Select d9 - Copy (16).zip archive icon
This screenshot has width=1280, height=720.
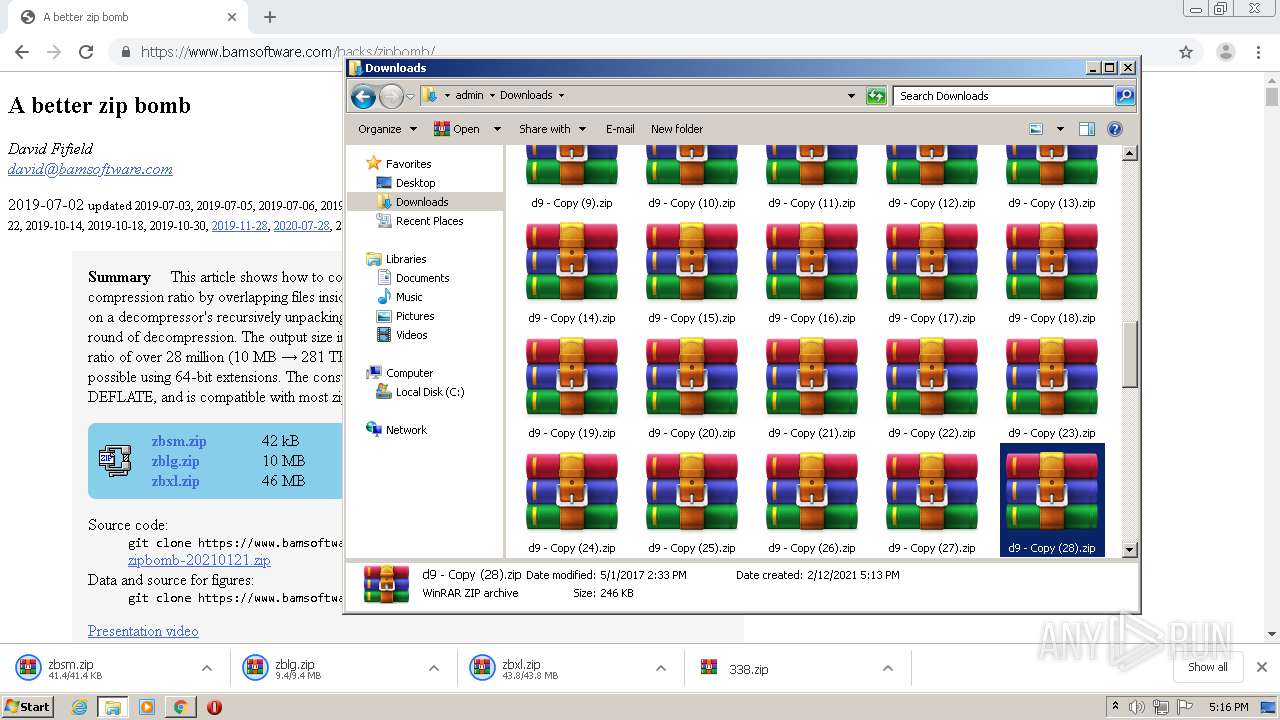coord(812,262)
